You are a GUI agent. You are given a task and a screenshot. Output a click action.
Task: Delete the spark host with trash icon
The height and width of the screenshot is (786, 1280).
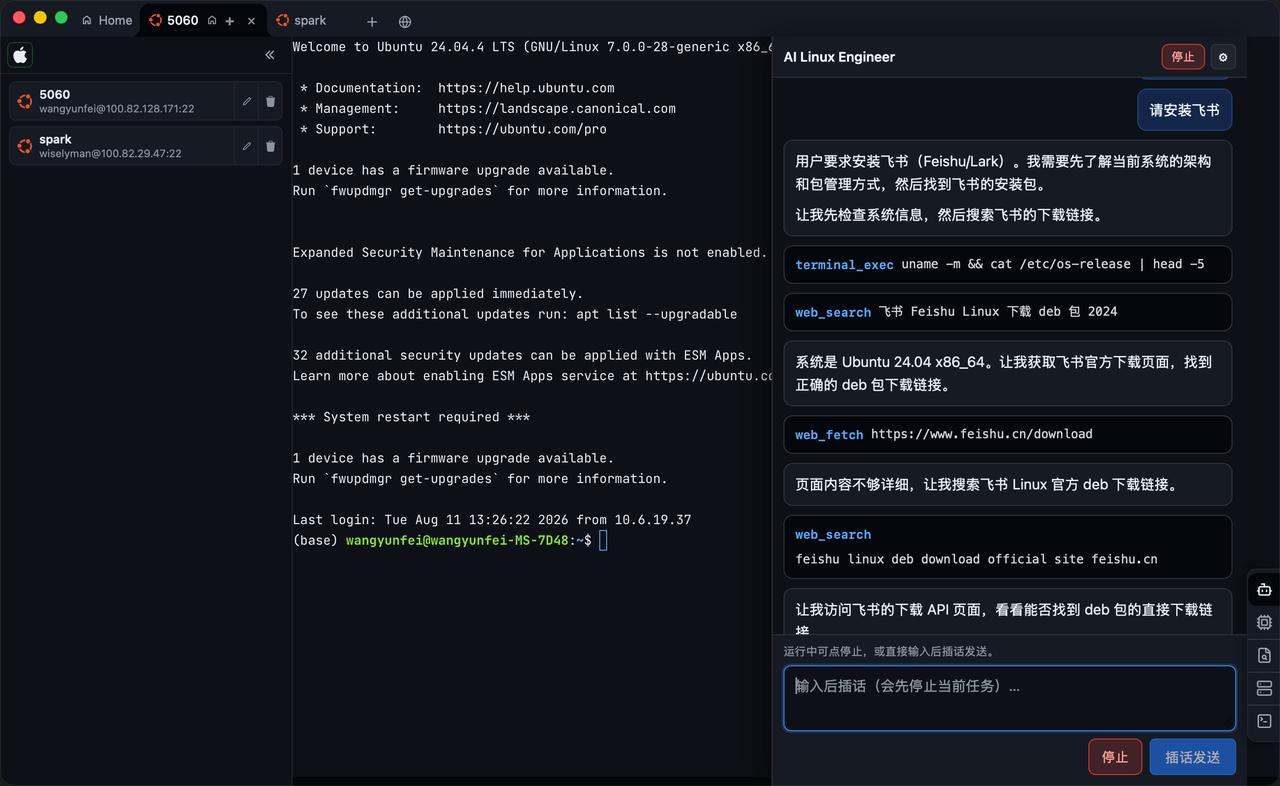pos(270,146)
